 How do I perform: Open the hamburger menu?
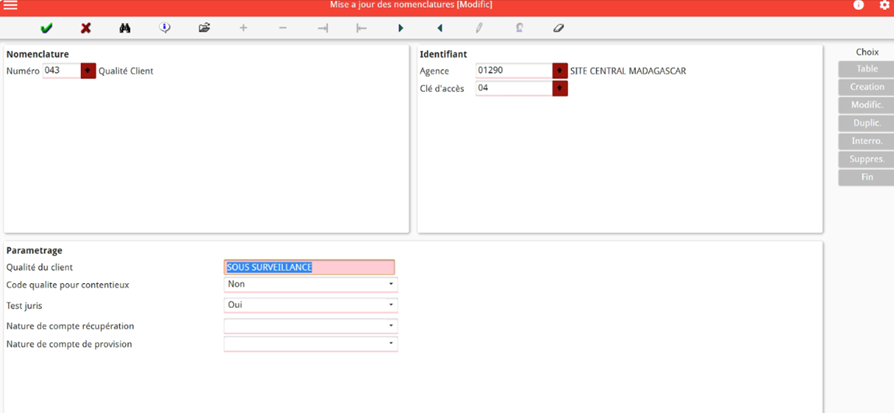[x=10, y=6]
